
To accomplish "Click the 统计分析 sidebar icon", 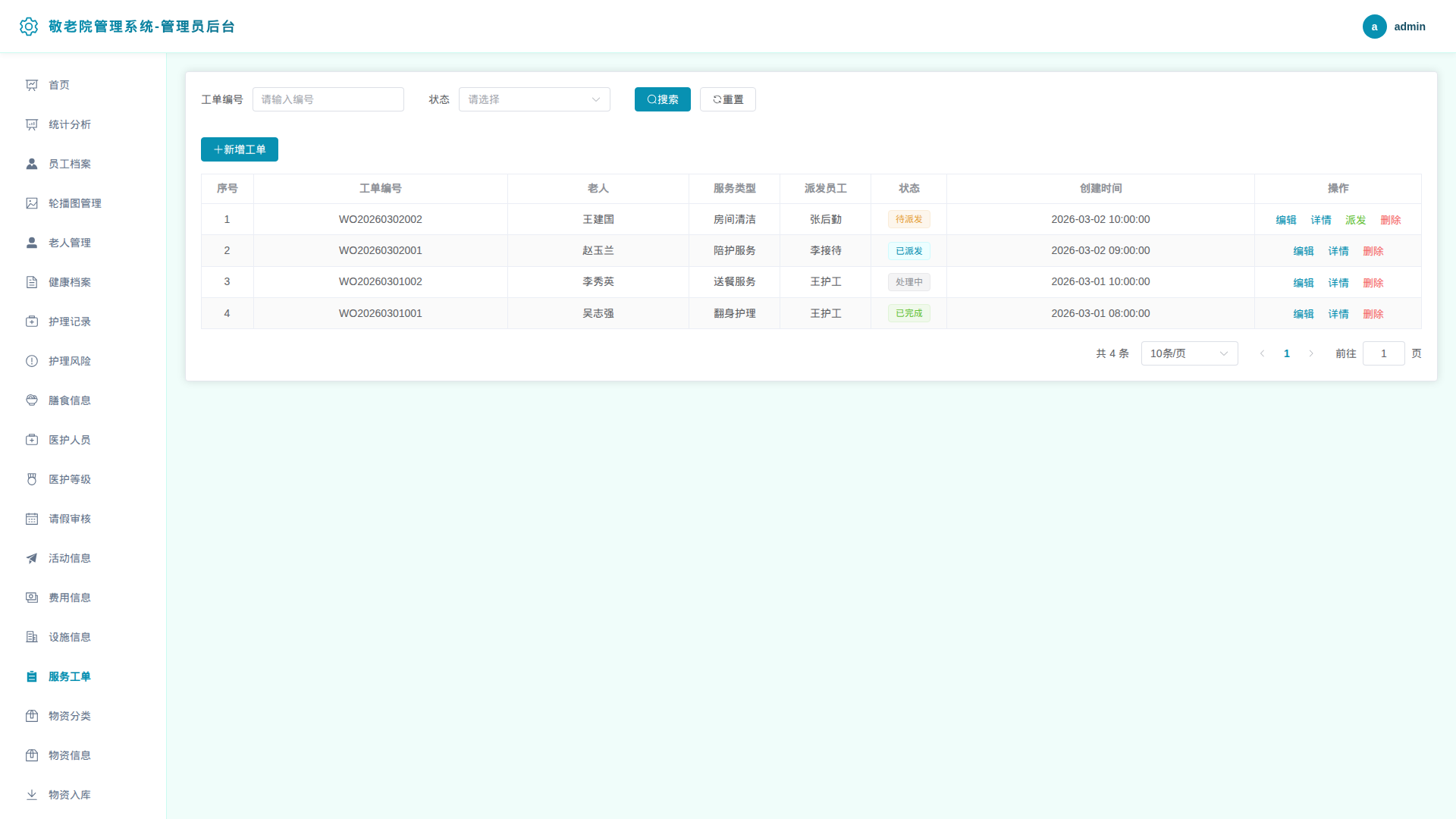I will (x=32, y=124).
